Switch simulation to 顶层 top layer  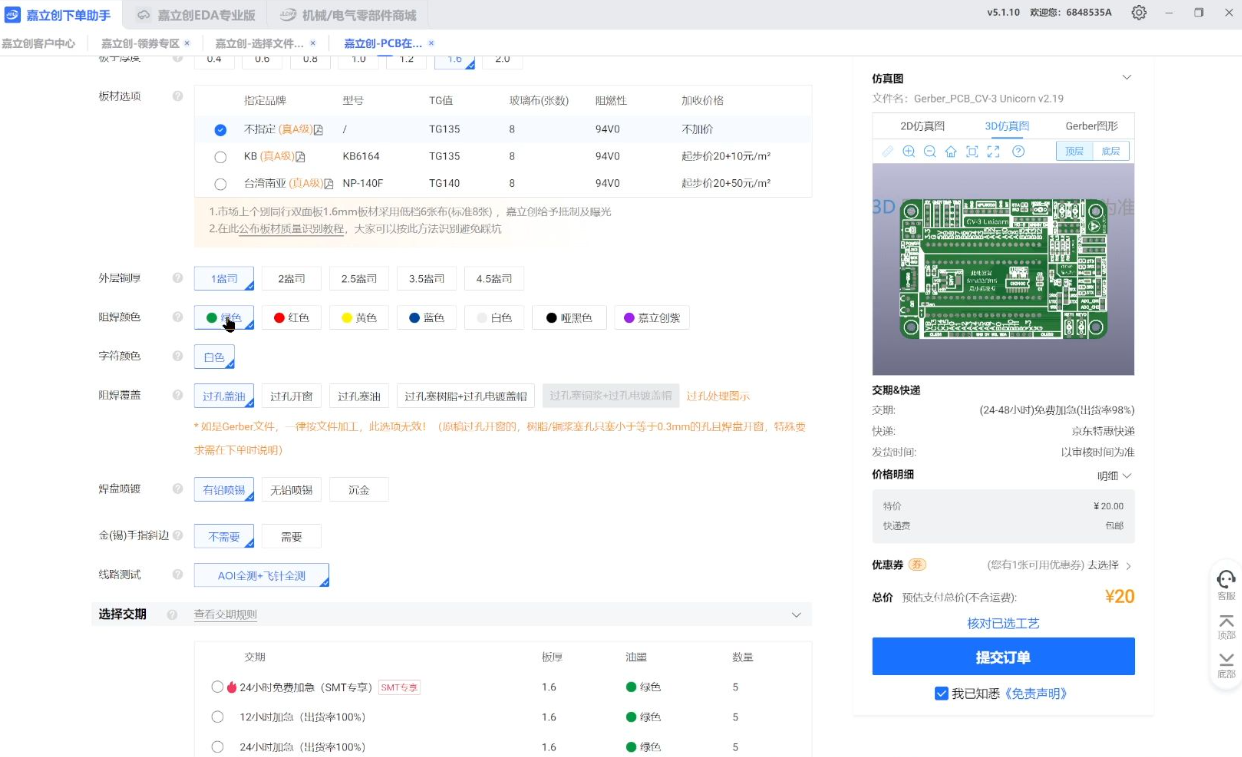[1074, 151]
